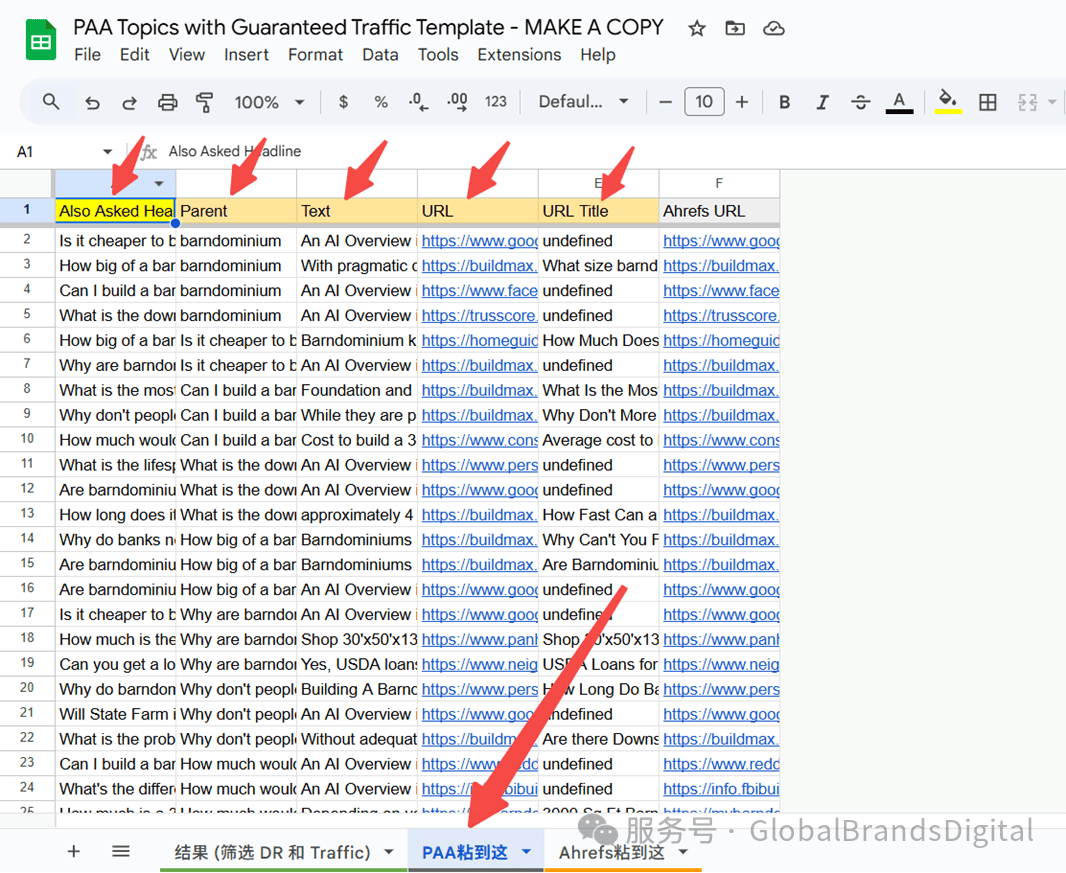1066x873 pixels.
Task: Add a new sheet with plus icon
Action: (73, 851)
